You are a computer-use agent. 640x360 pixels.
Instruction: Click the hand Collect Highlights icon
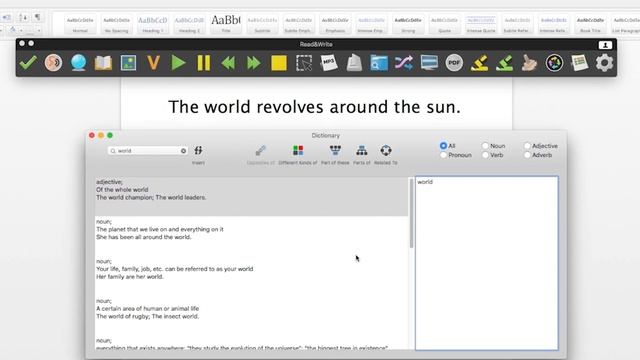[529, 63]
